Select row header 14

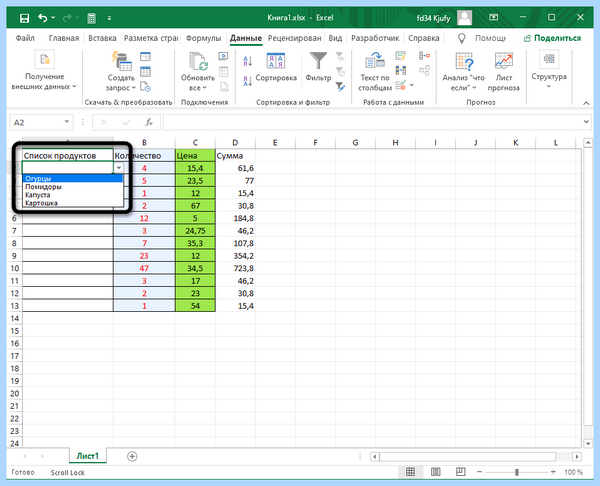coord(15,318)
